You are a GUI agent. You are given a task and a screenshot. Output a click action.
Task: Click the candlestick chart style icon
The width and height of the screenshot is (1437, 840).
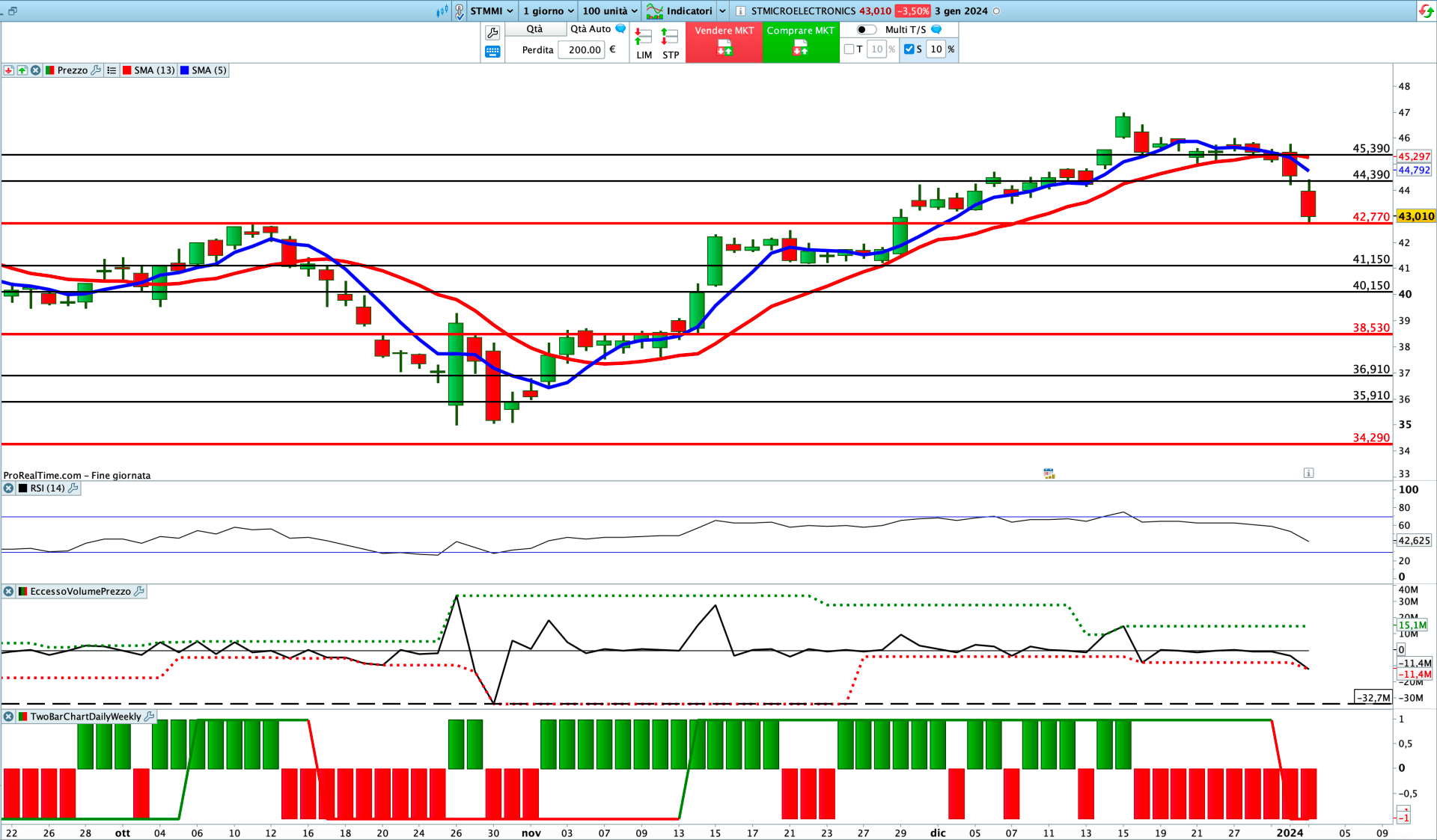(442, 10)
